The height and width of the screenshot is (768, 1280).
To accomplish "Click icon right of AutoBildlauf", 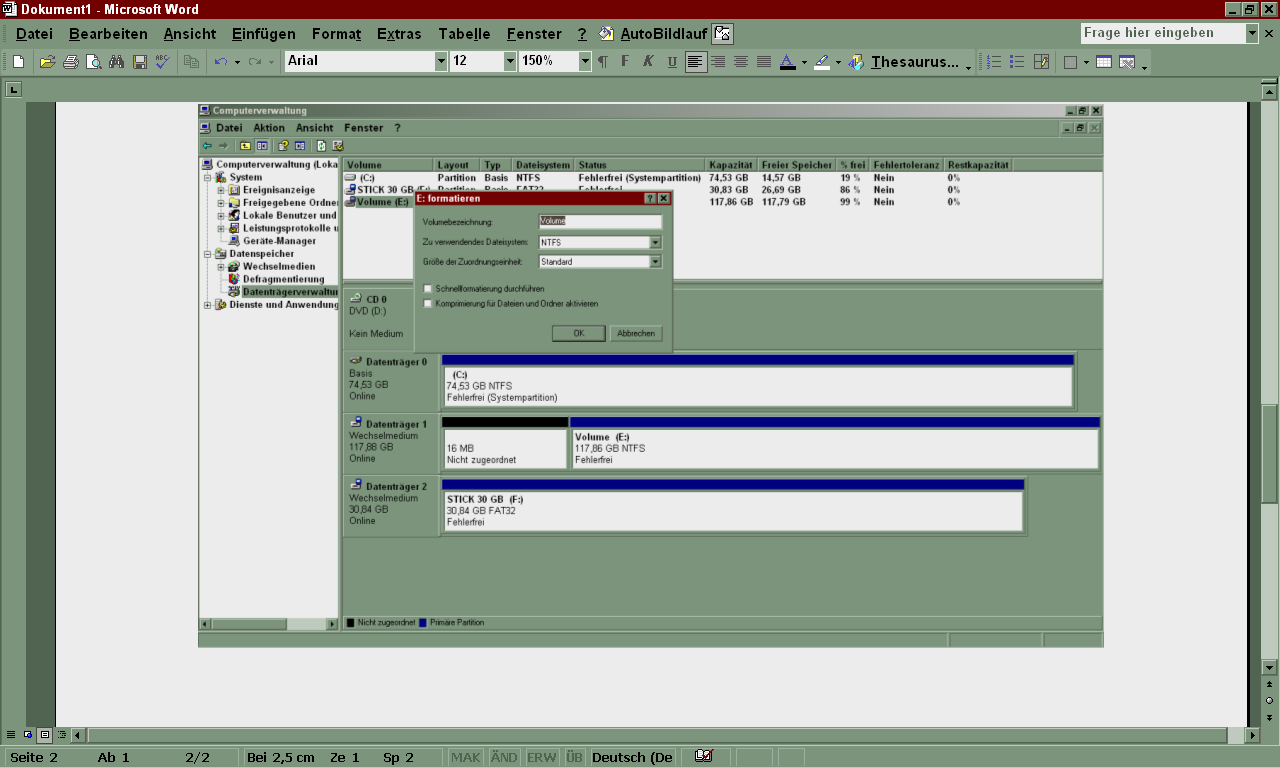I will coord(724,33).
